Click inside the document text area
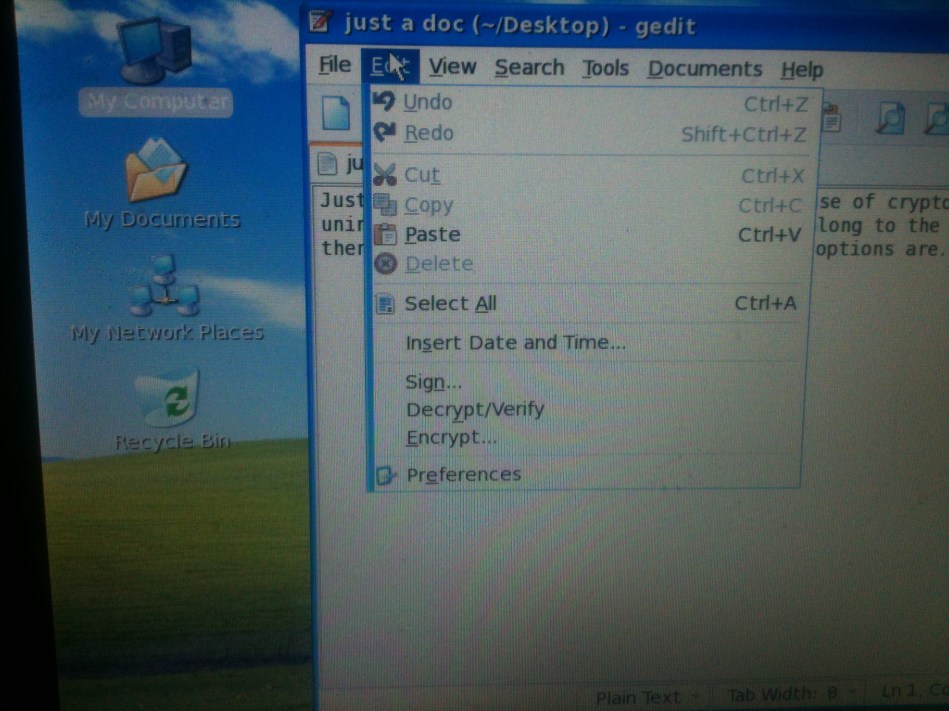 [600, 580]
